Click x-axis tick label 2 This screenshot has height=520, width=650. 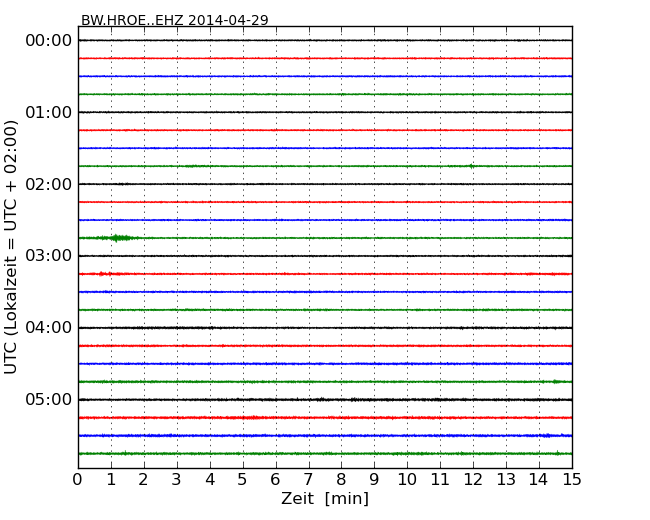[x=143, y=479]
